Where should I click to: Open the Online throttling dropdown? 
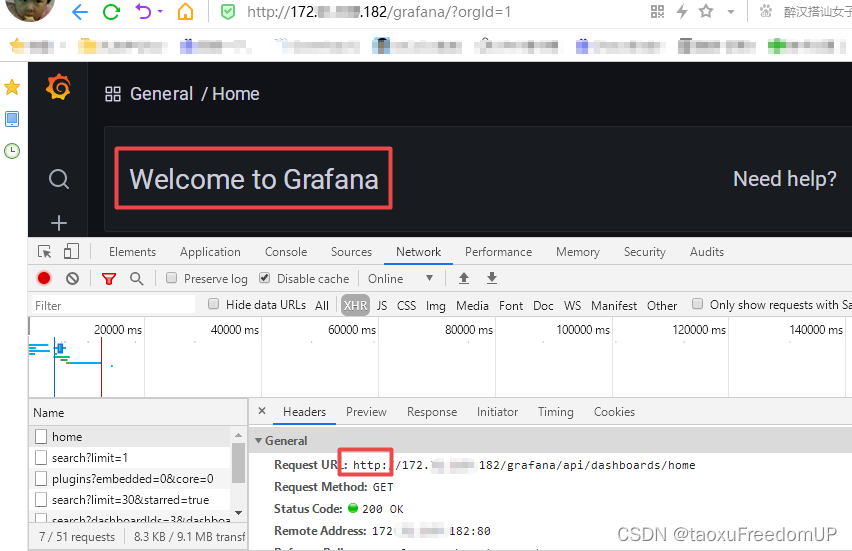pos(400,278)
